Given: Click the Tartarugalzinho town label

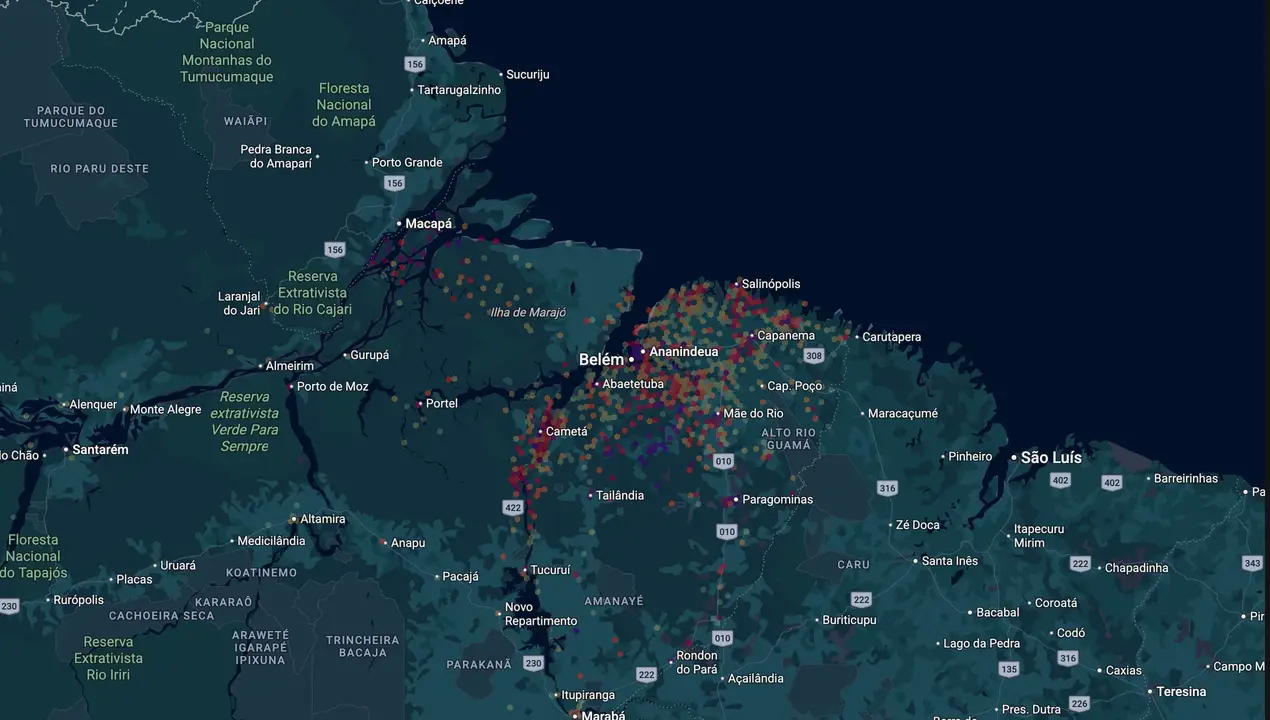Looking at the screenshot, I should tap(459, 90).
